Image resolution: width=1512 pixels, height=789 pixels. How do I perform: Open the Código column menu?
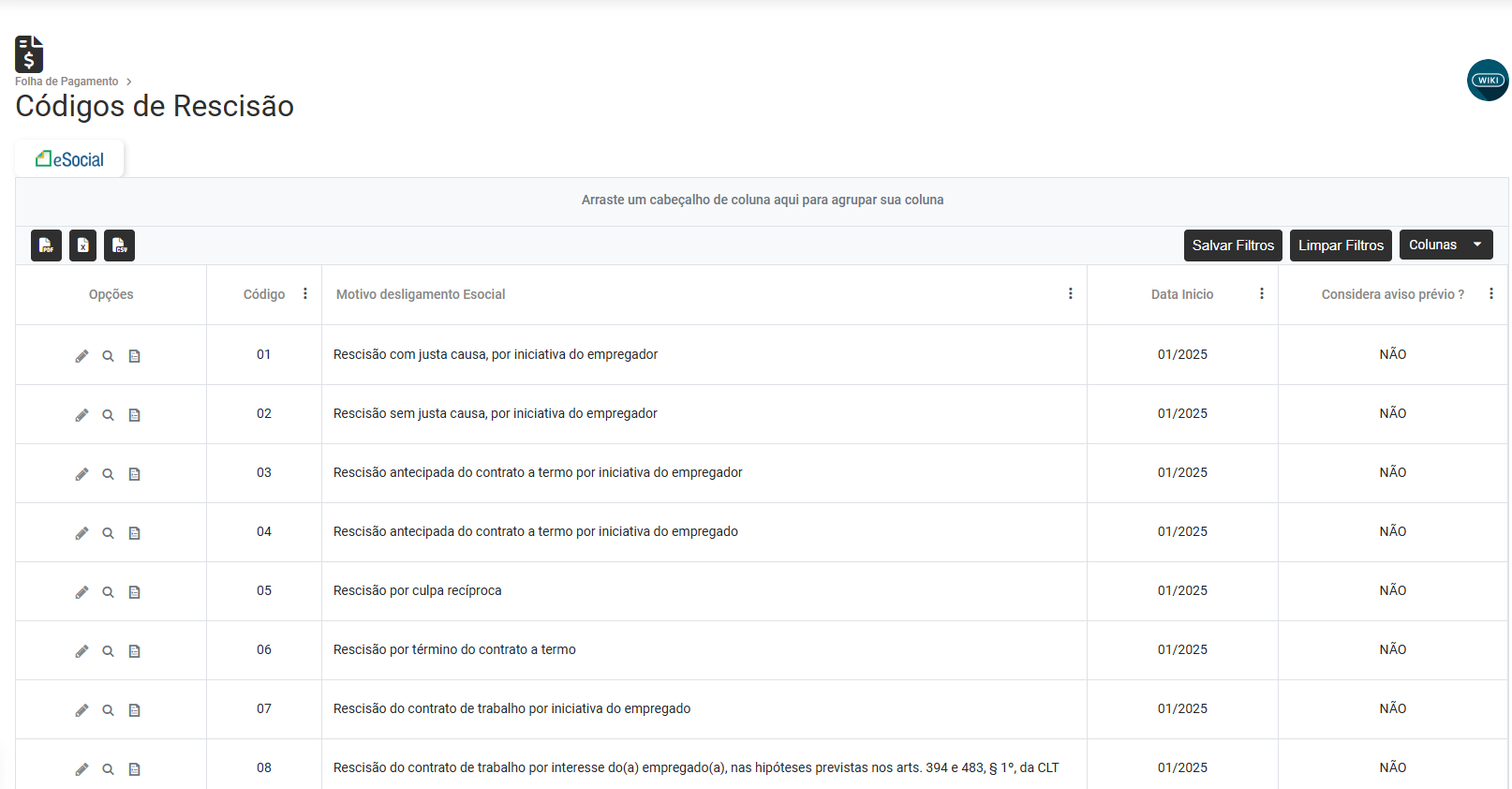point(305,294)
